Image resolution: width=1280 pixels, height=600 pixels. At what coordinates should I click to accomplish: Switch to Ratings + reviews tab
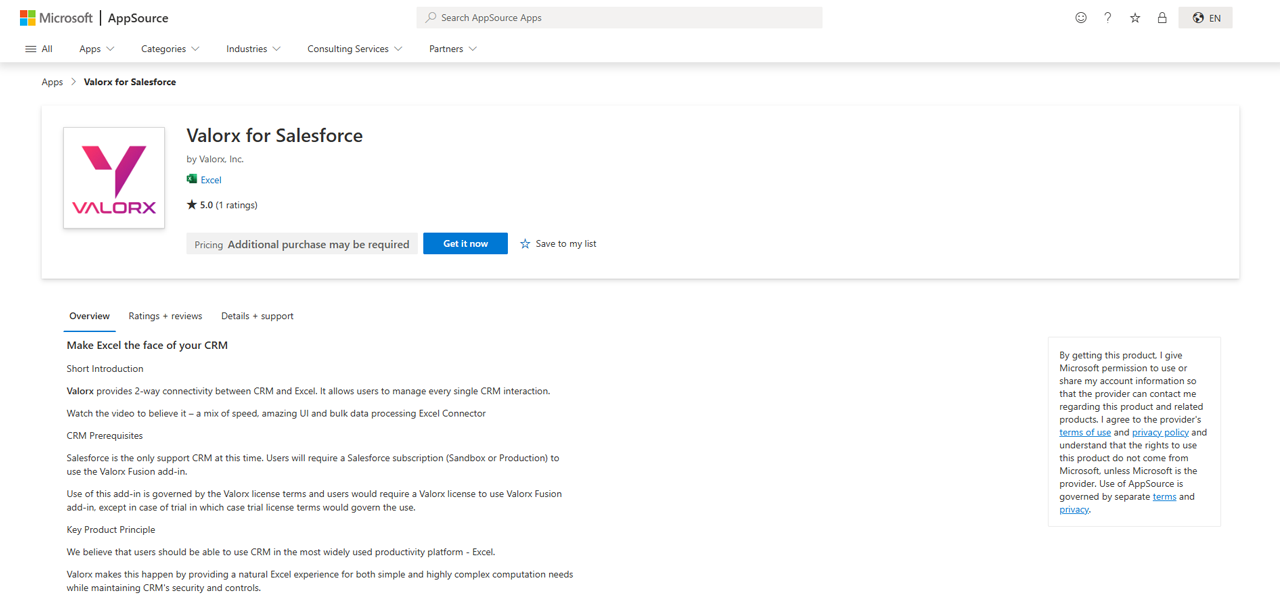(165, 316)
